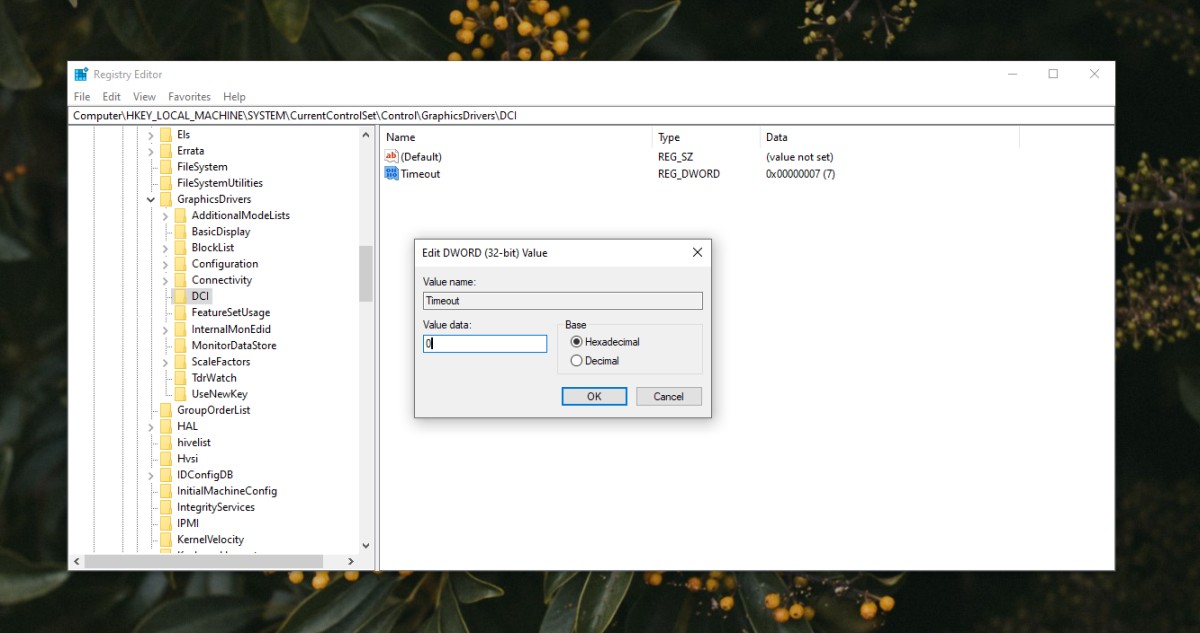Expand the BlockList key
Image resolution: width=1200 pixels, height=633 pixels.
[x=164, y=247]
